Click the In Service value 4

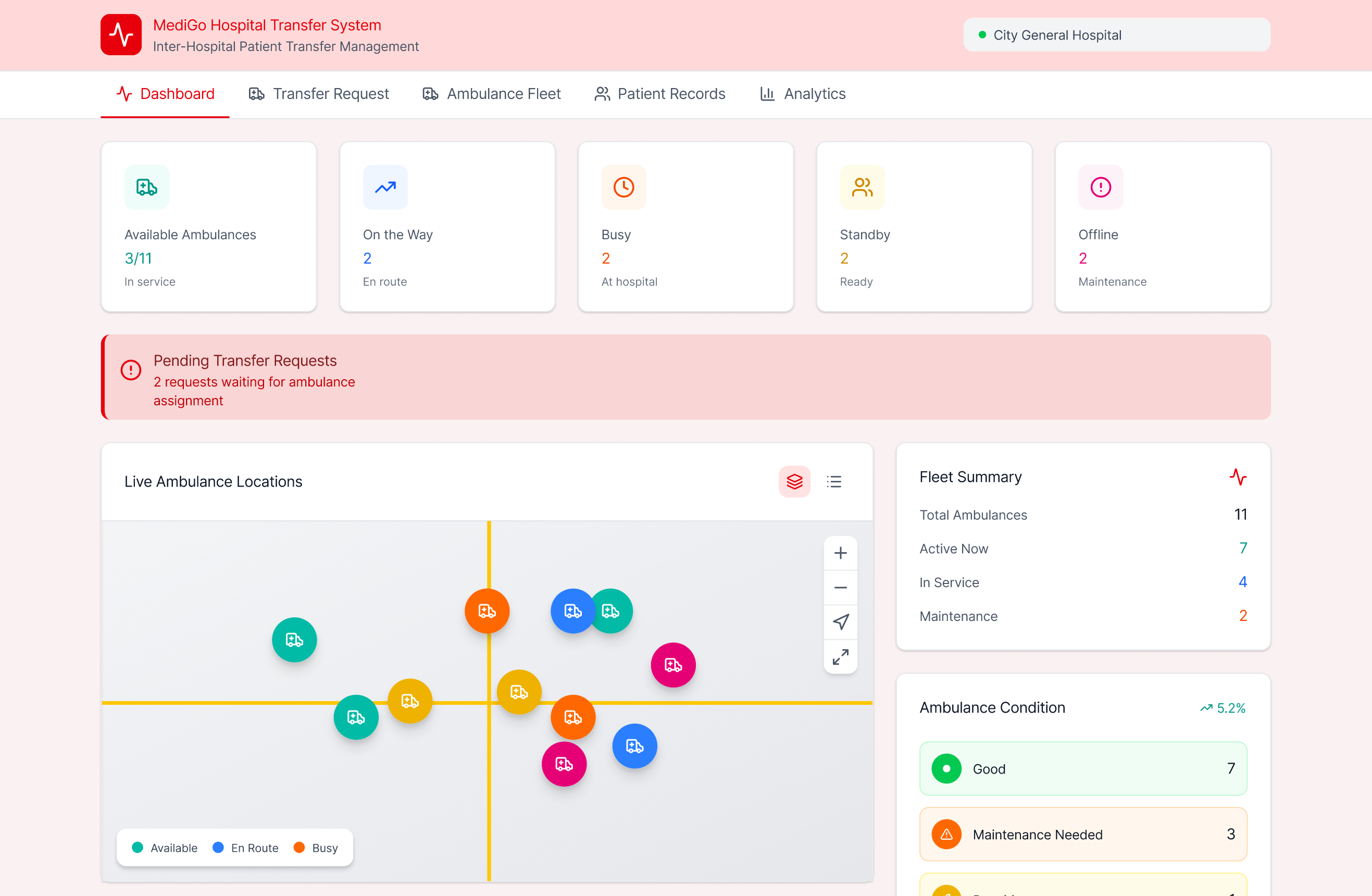point(1243,582)
